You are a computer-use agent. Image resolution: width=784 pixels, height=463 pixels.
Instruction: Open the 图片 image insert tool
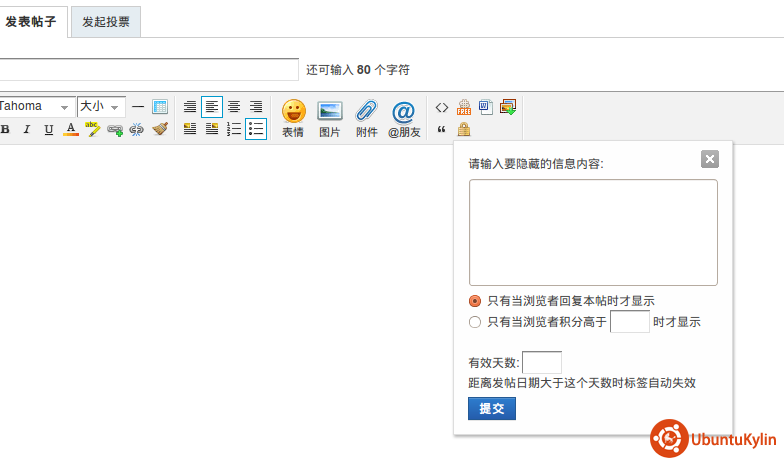point(329,118)
